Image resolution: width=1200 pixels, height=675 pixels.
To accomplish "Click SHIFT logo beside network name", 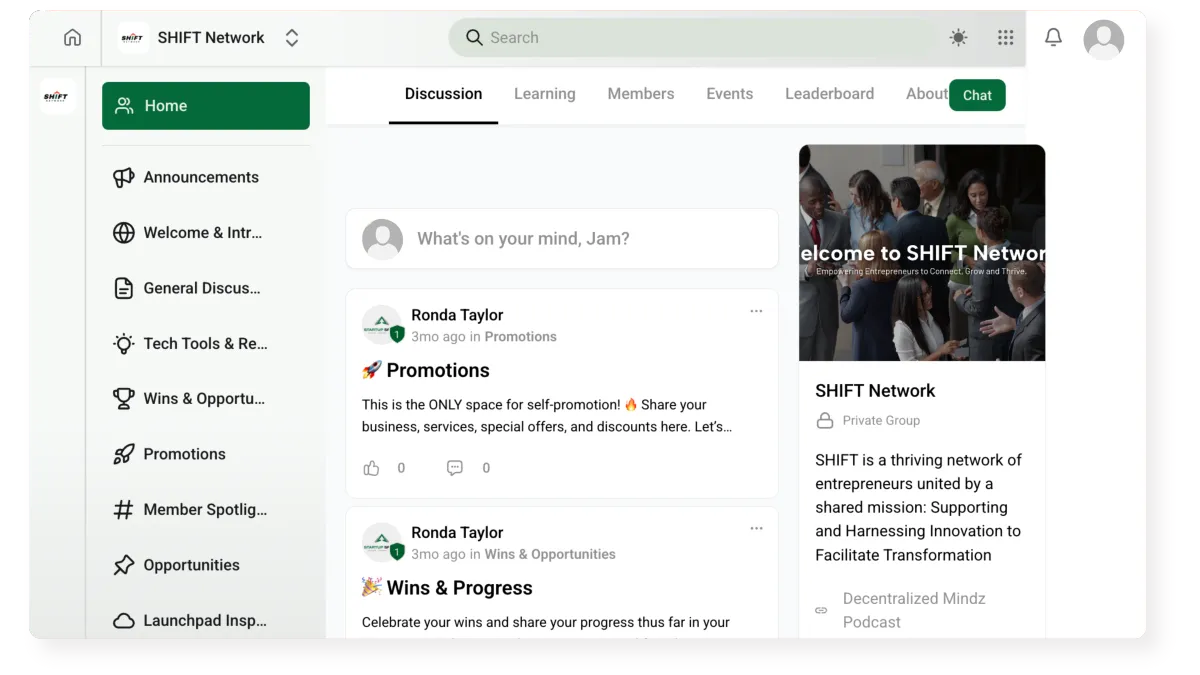I will 133,38.
